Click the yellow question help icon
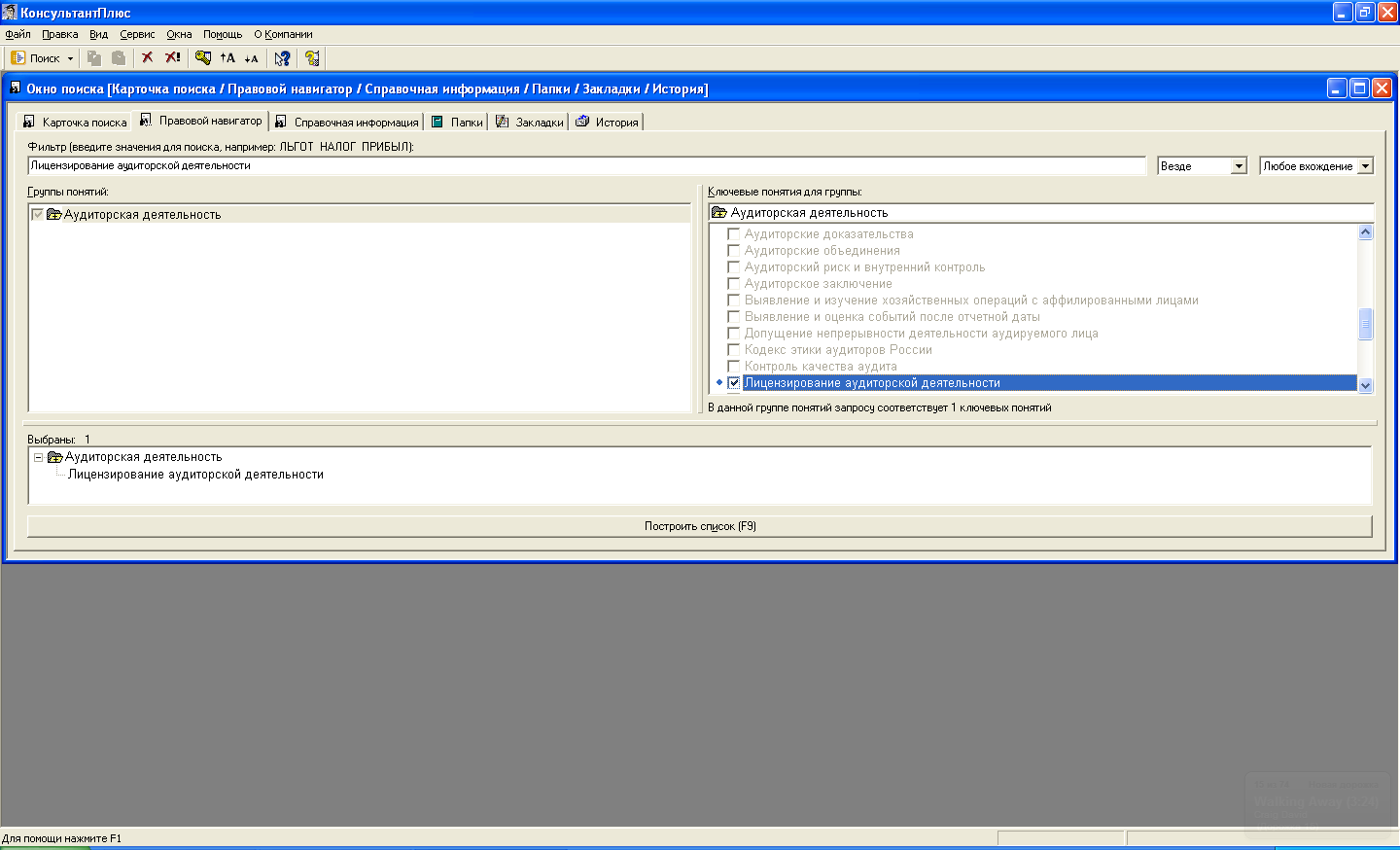The height and width of the screenshot is (850, 1400). click(x=312, y=58)
